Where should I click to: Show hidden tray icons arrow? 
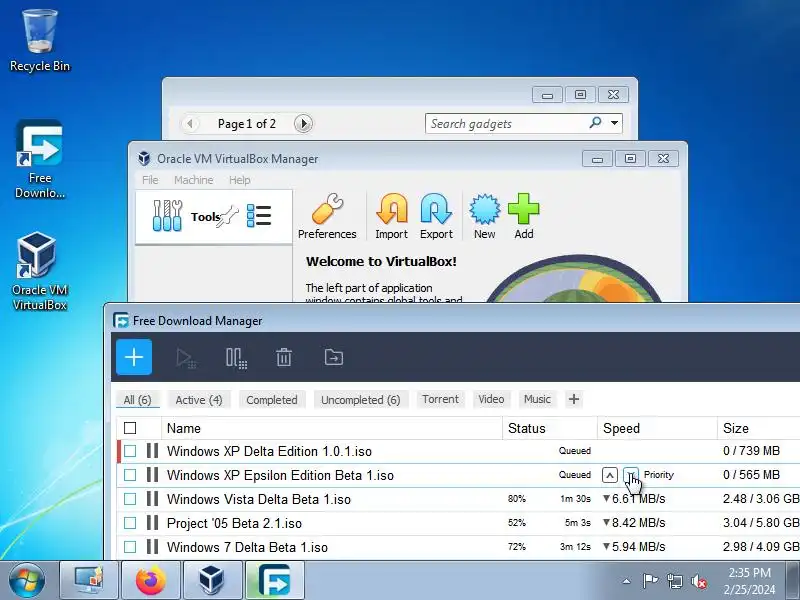pos(627,581)
